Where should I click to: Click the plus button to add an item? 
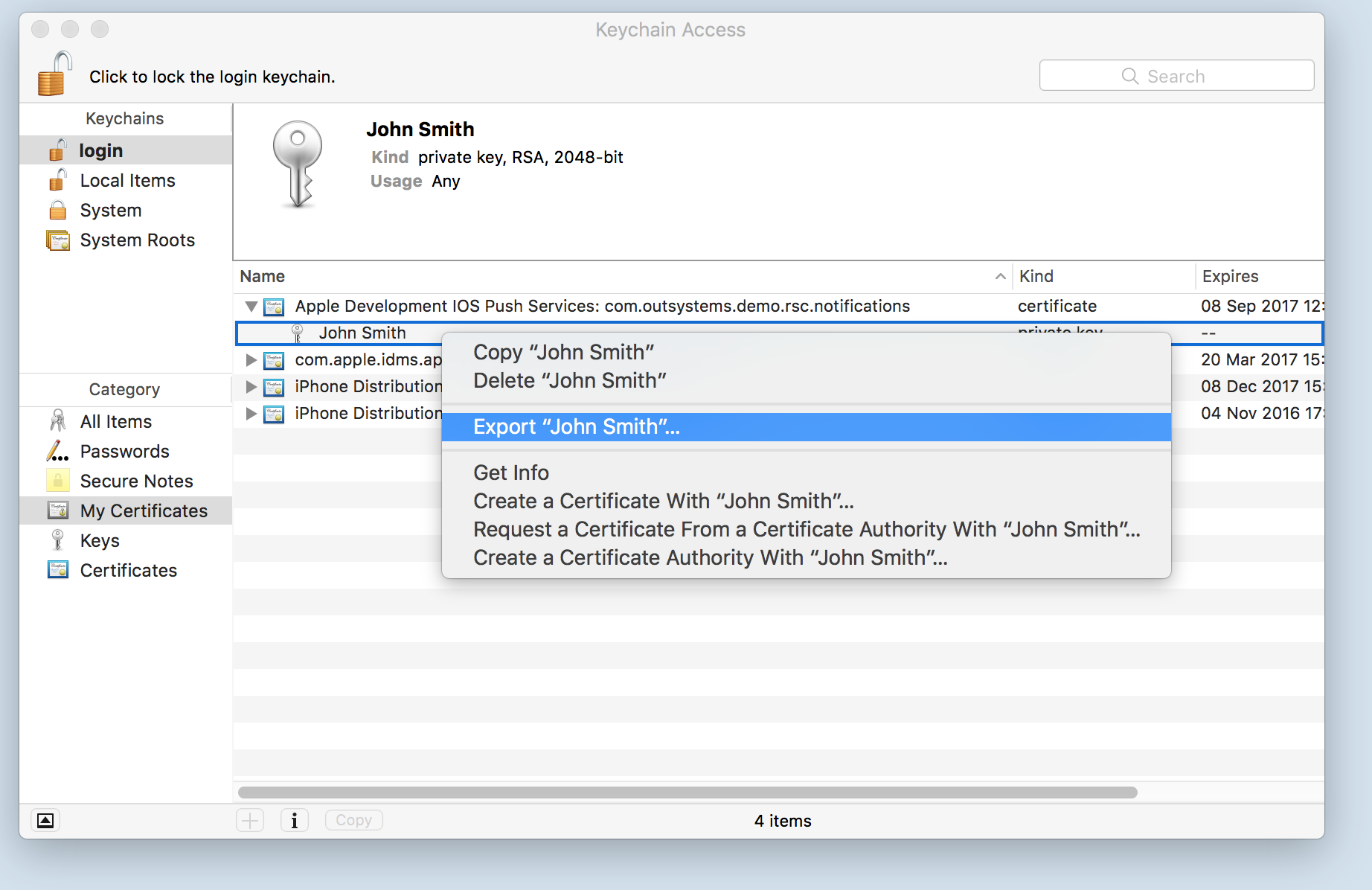250,819
